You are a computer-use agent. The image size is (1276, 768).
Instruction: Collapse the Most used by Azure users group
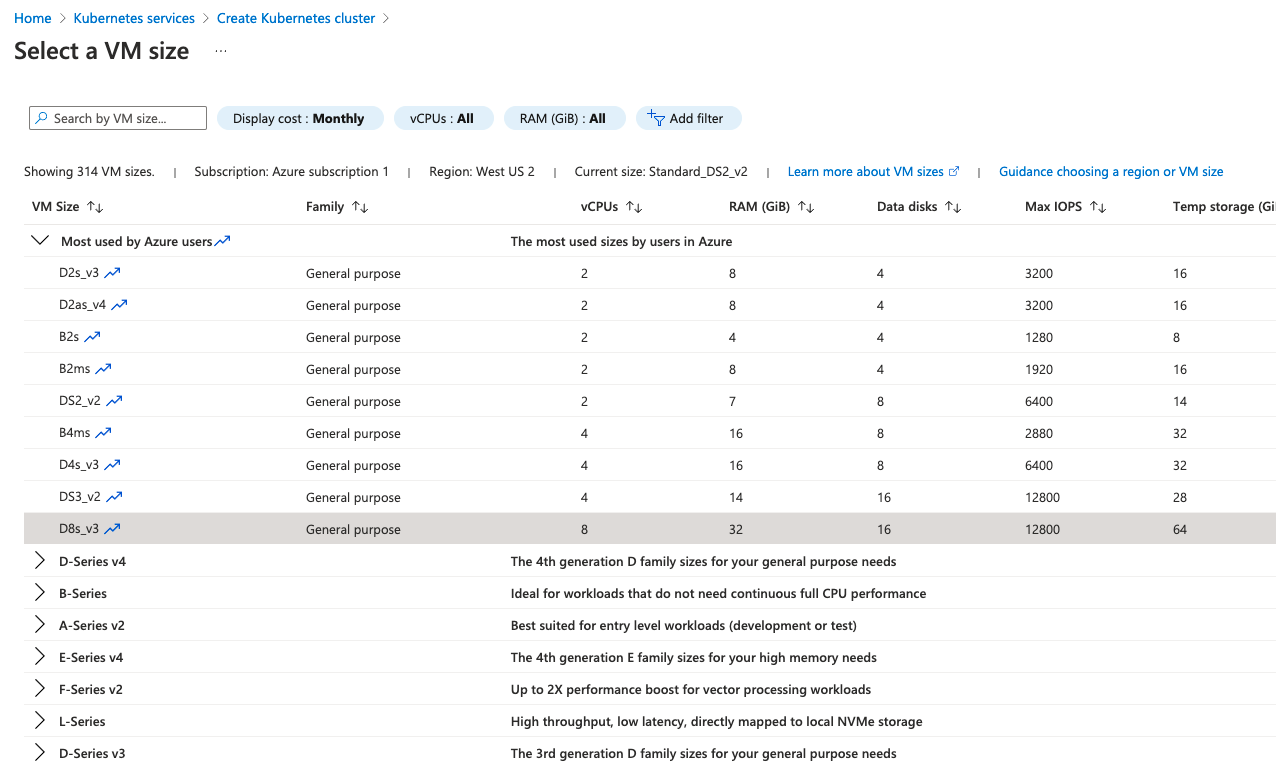coord(40,241)
